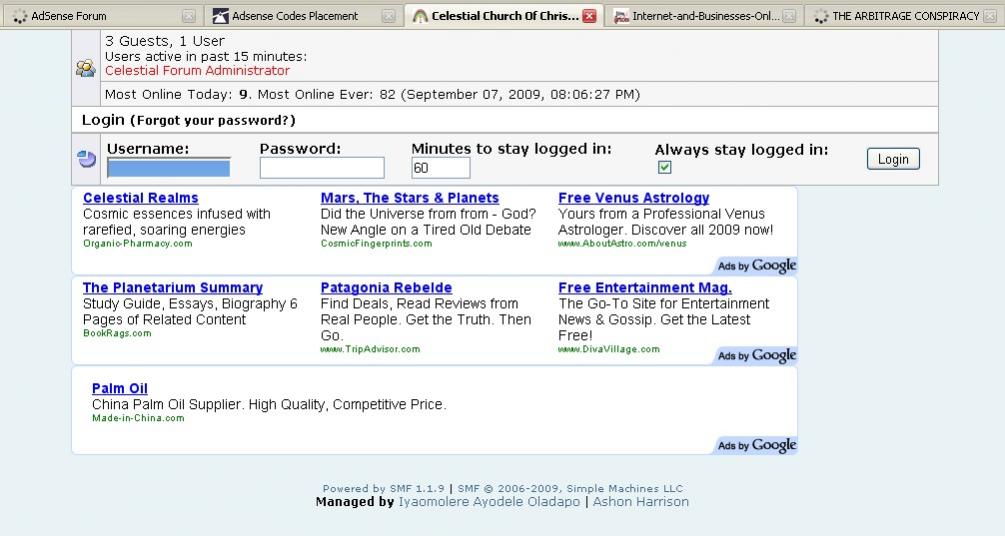Click the Login section heading

click(103, 120)
